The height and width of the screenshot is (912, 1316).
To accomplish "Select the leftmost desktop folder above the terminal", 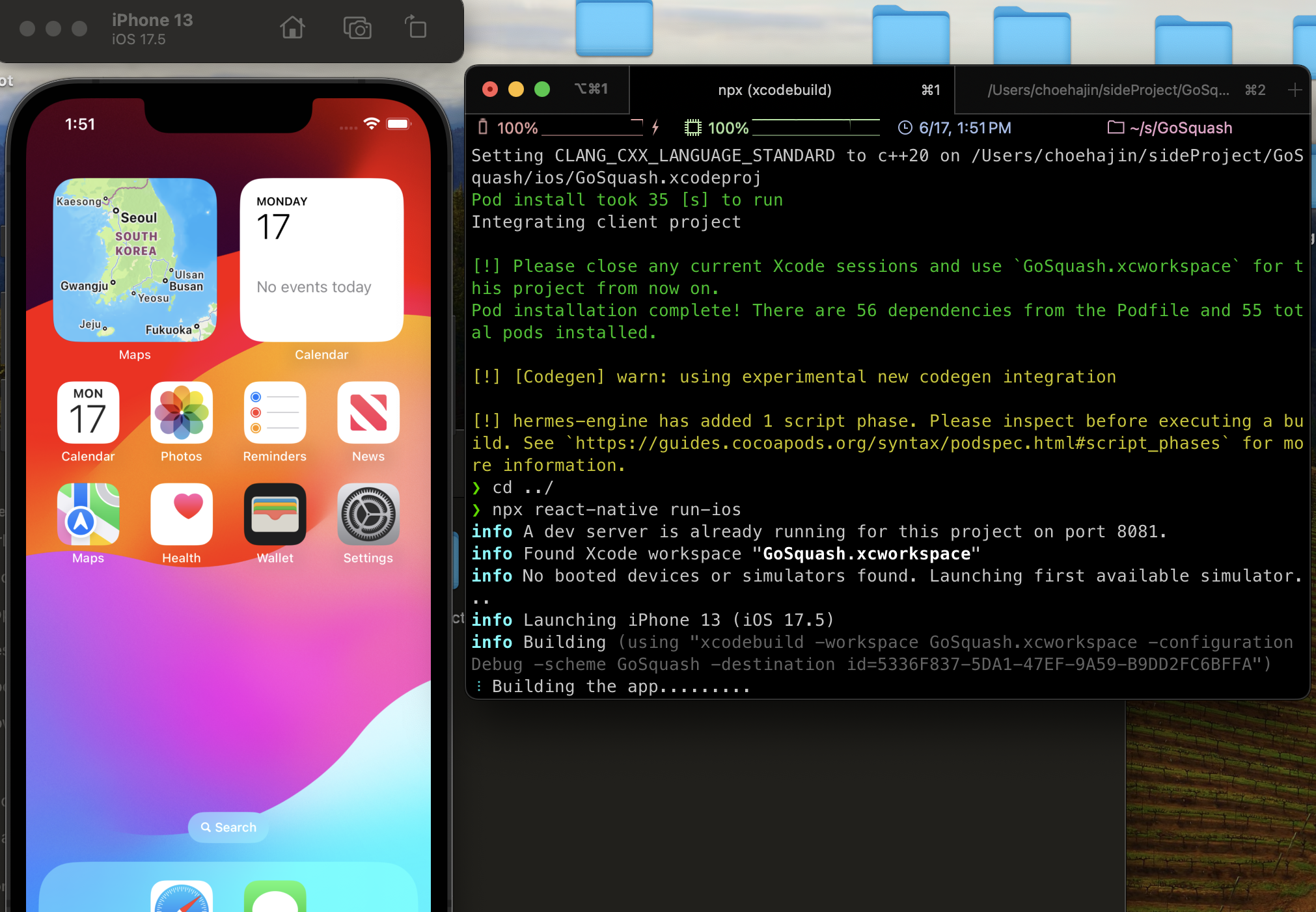I will [614, 29].
